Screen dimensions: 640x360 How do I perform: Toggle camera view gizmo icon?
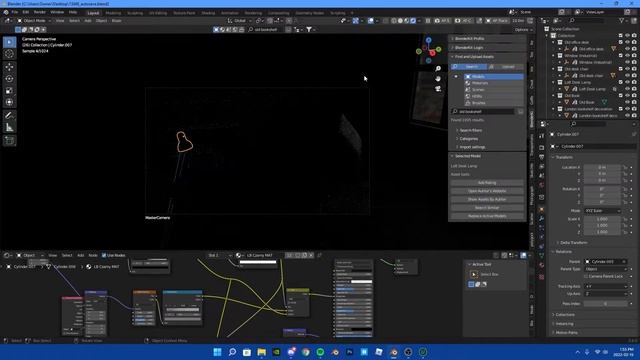tap(438, 89)
